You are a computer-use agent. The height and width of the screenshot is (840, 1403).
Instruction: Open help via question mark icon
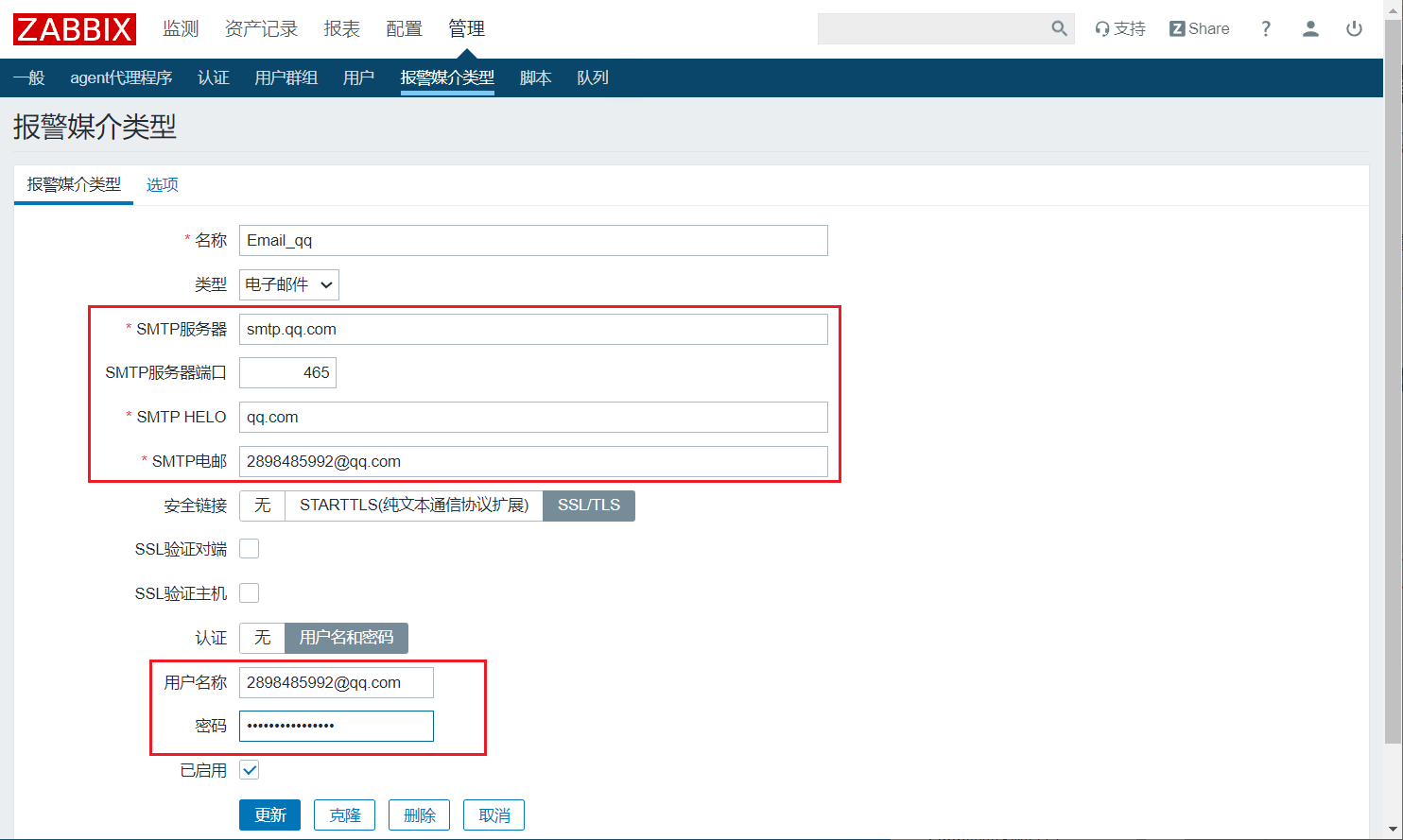point(1266,29)
